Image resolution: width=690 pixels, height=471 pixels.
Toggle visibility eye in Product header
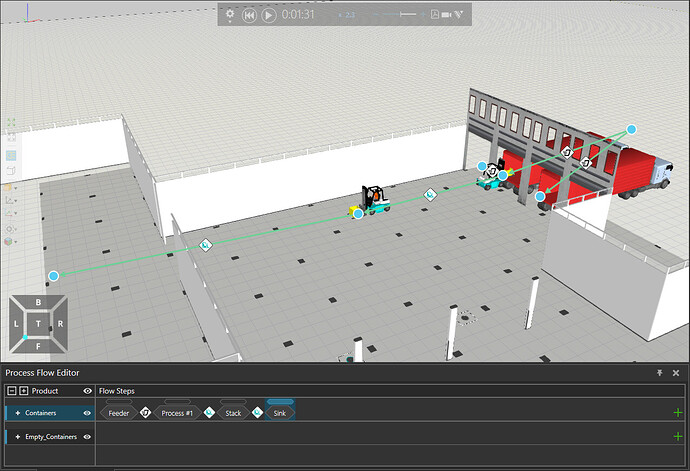(87, 390)
